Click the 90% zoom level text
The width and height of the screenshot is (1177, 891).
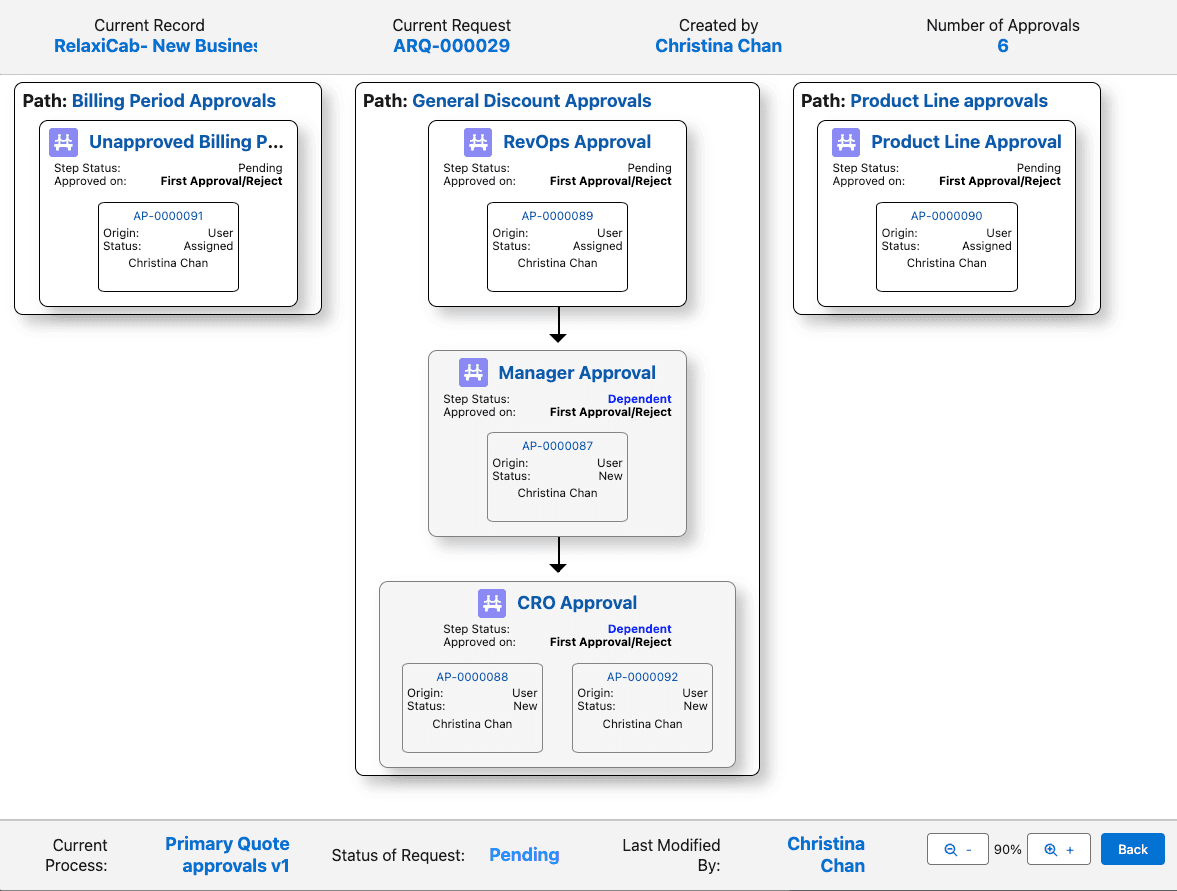(1007, 849)
